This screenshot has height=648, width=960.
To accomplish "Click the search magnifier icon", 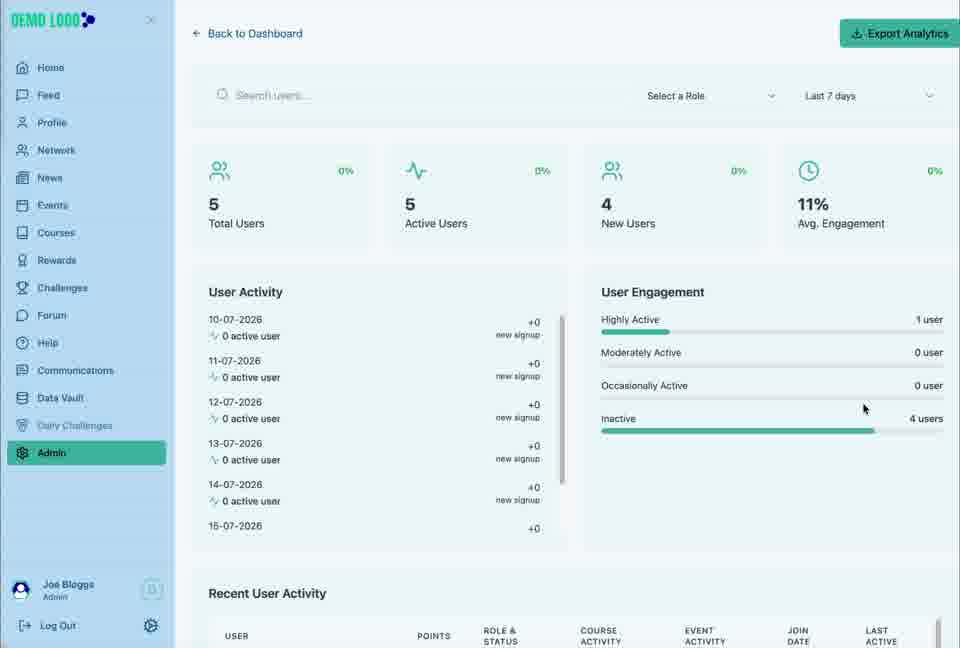I will click(222, 94).
